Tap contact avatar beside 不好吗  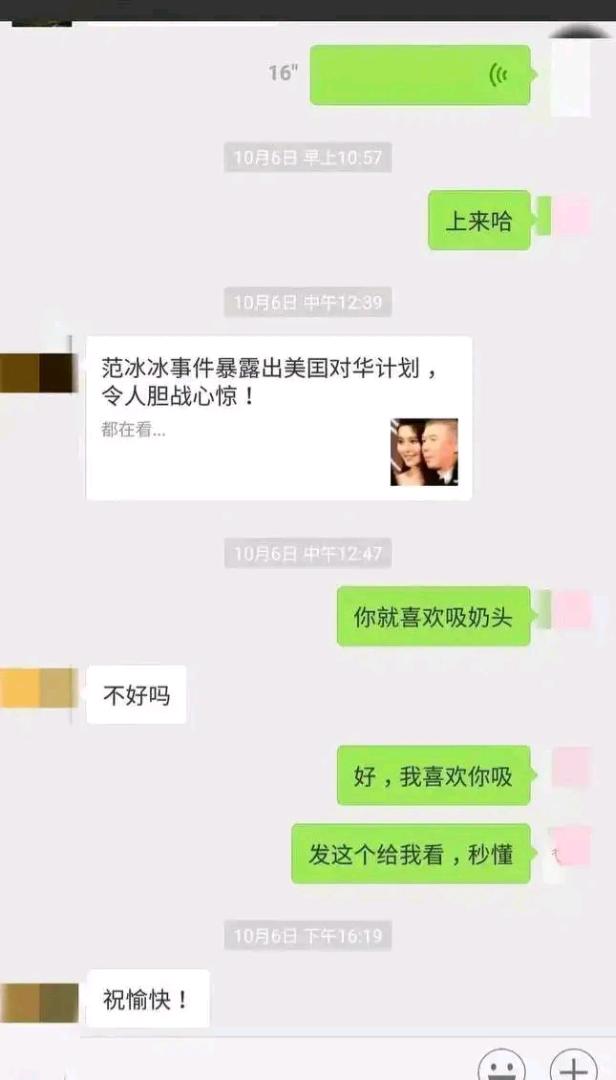tap(38, 687)
